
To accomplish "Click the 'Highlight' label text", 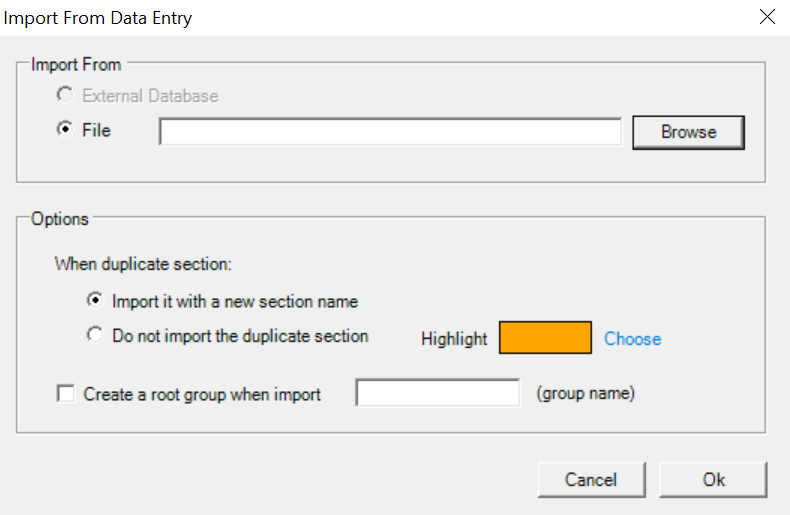I will [454, 339].
